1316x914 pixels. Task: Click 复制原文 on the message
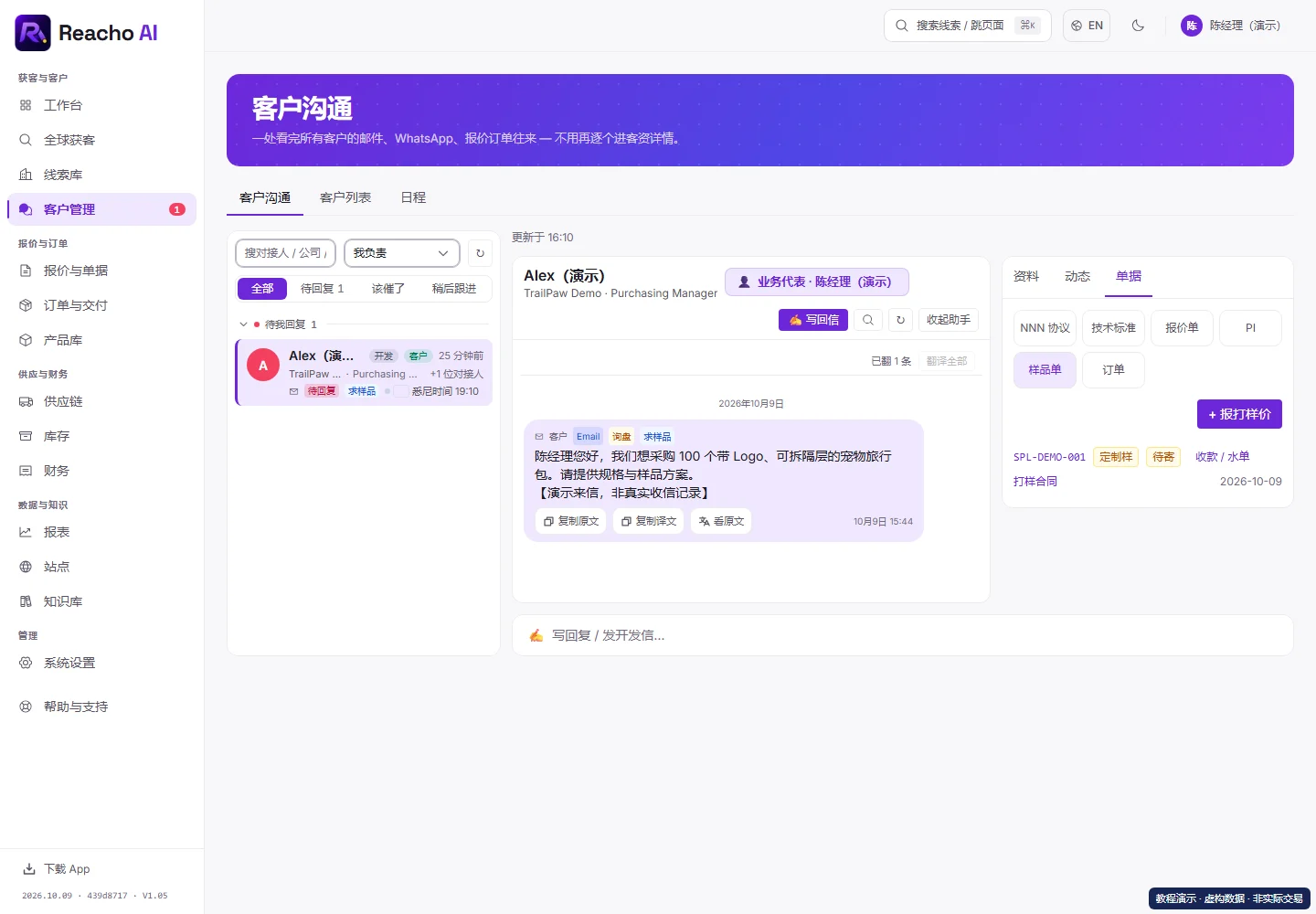pos(571,521)
